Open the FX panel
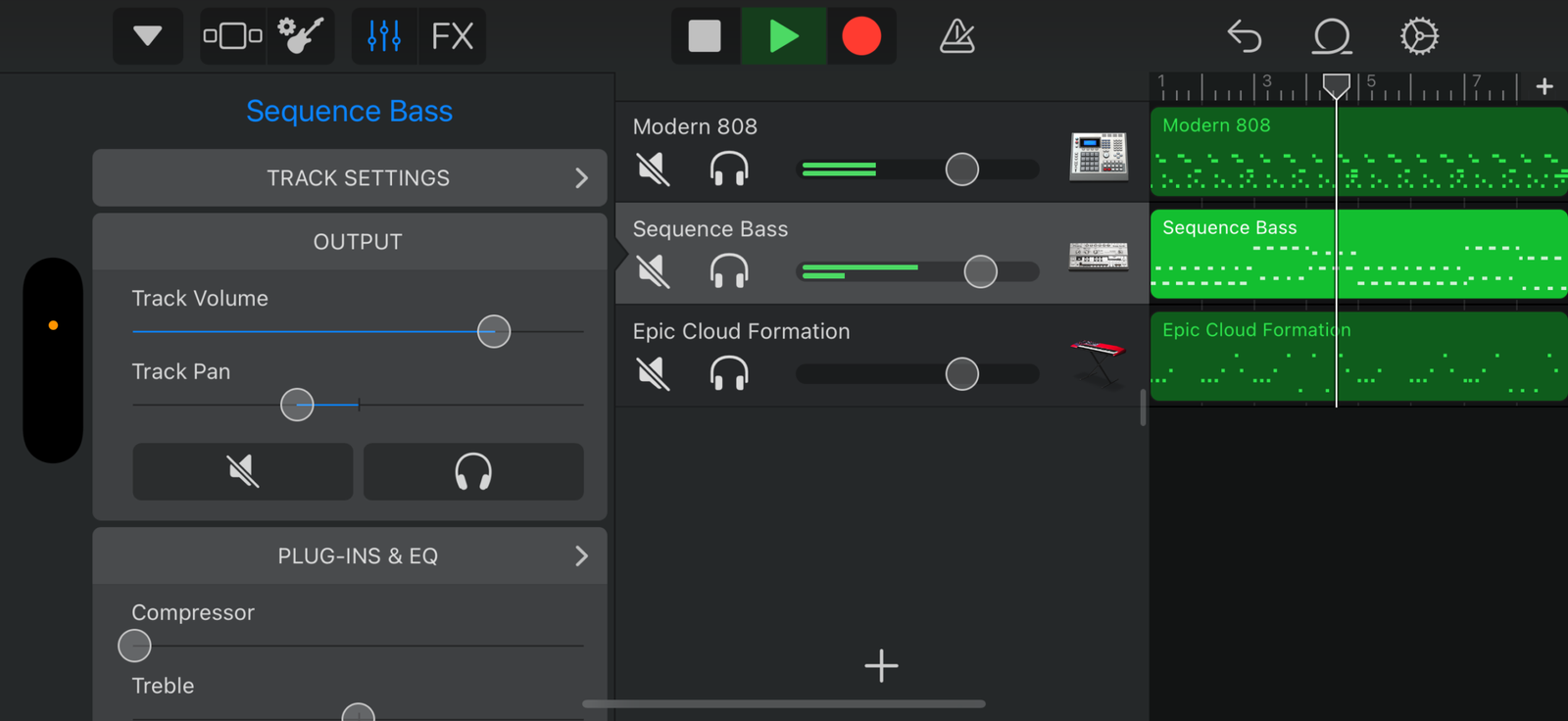The height and width of the screenshot is (721, 1568). (x=452, y=36)
